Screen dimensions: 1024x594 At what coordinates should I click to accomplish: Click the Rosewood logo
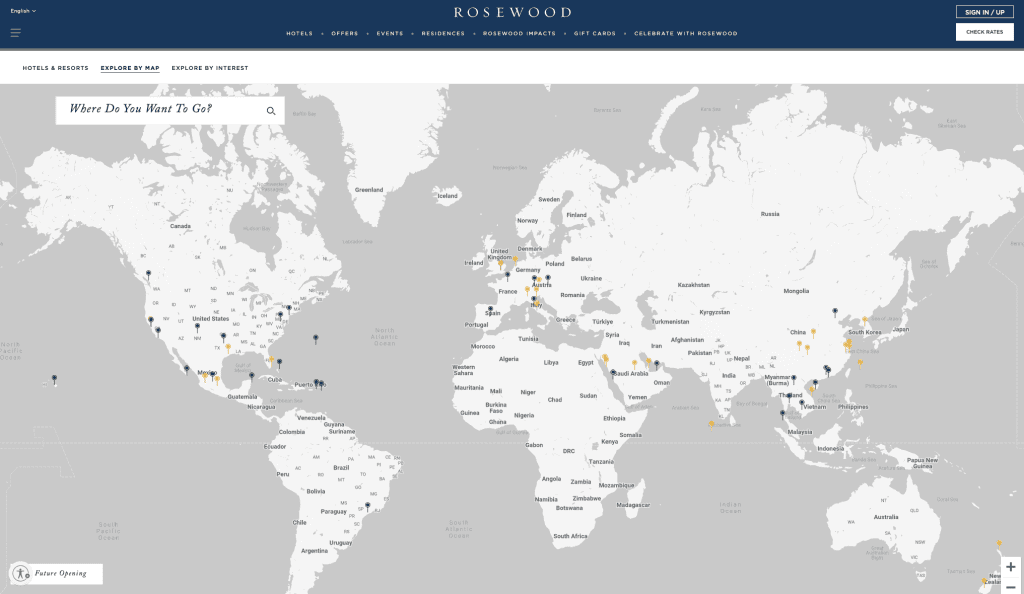tap(513, 12)
